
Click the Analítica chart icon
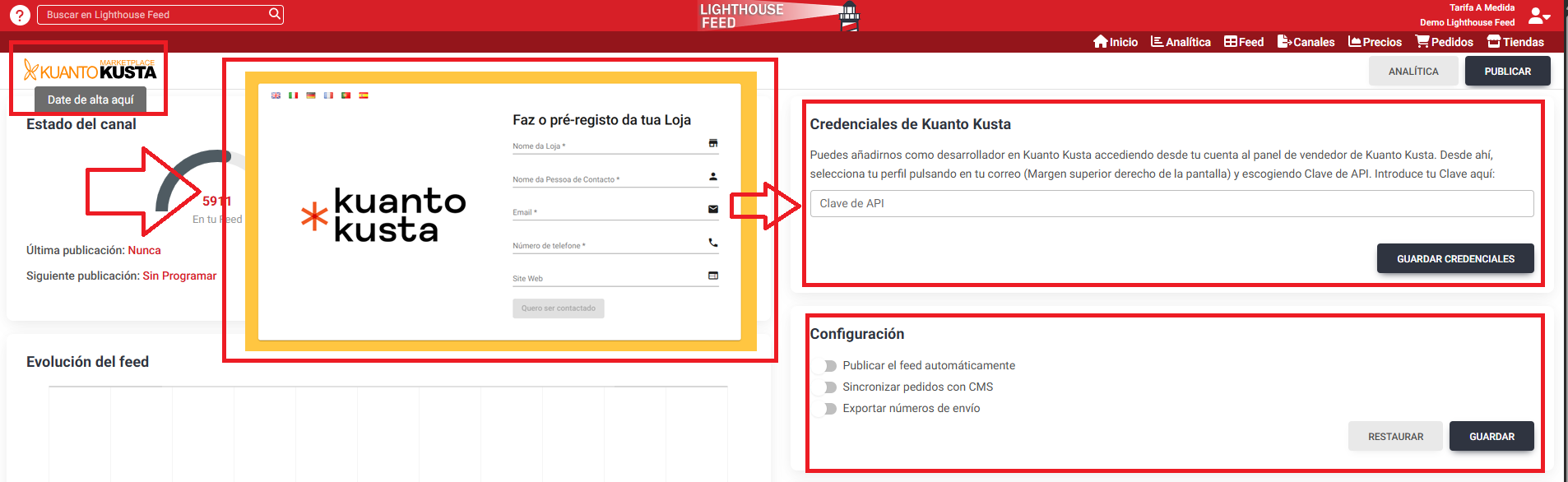pos(1157,42)
